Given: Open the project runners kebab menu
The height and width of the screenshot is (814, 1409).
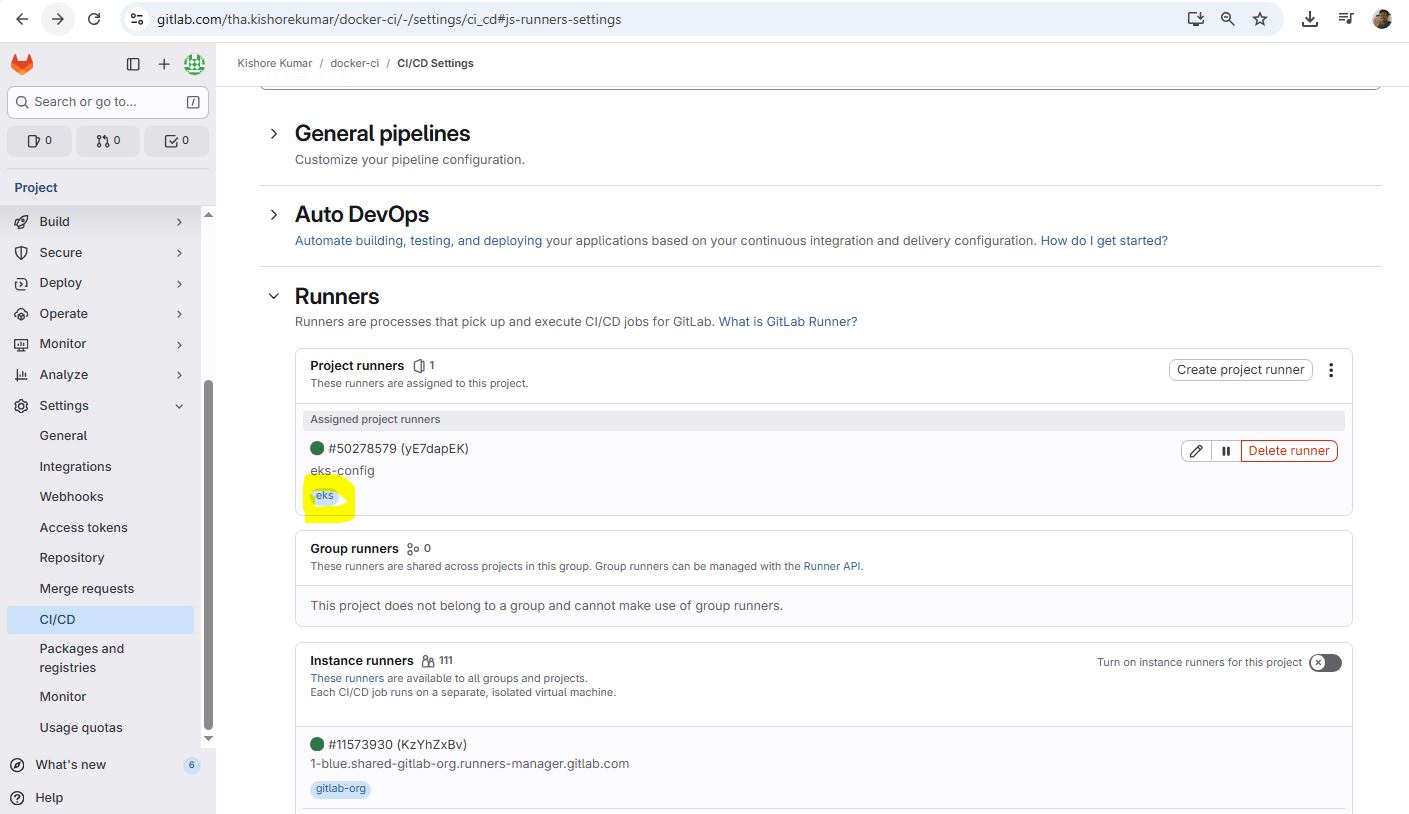Looking at the screenshot, I should click(1331, 370).
